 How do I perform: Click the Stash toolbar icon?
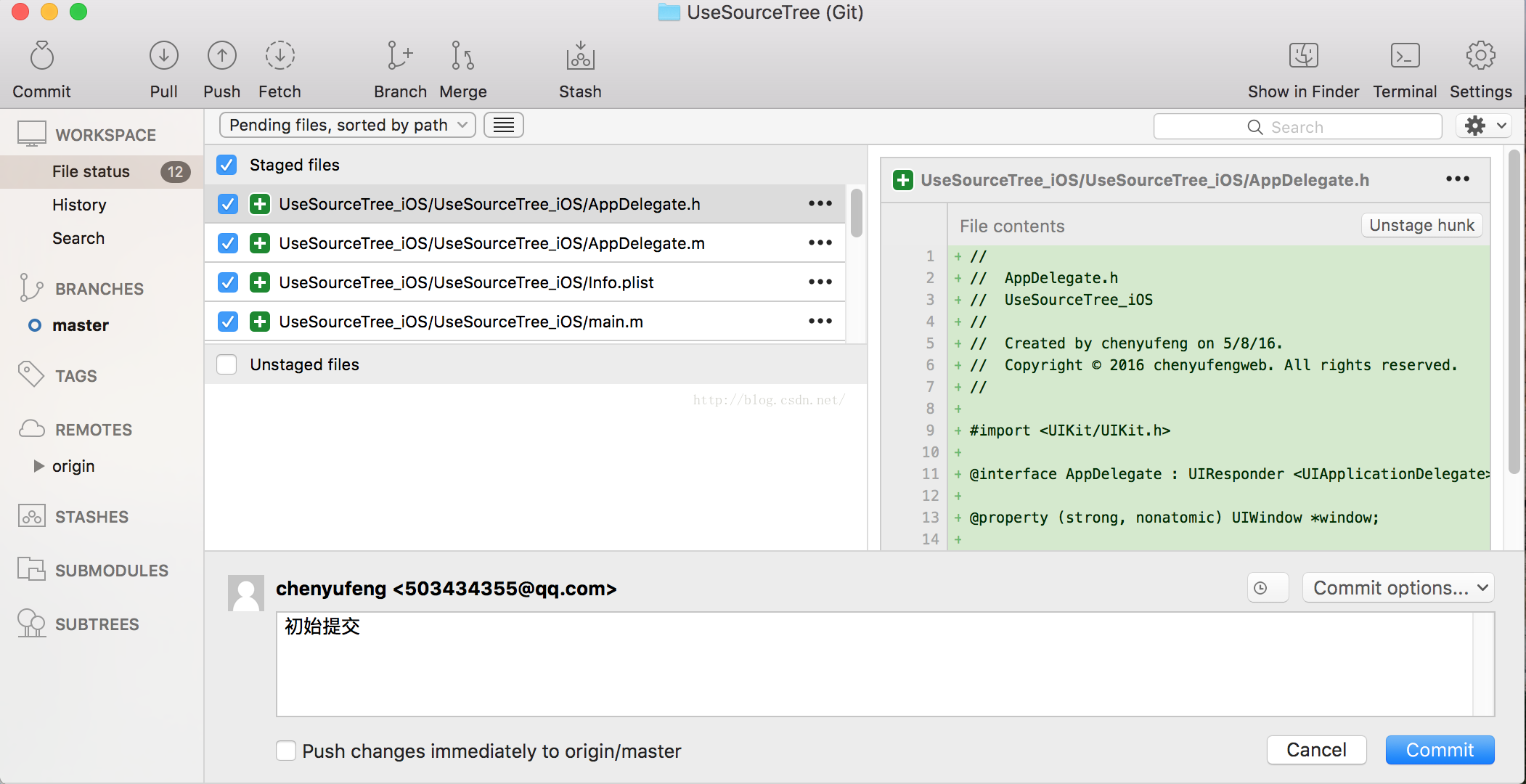(580, 57)
